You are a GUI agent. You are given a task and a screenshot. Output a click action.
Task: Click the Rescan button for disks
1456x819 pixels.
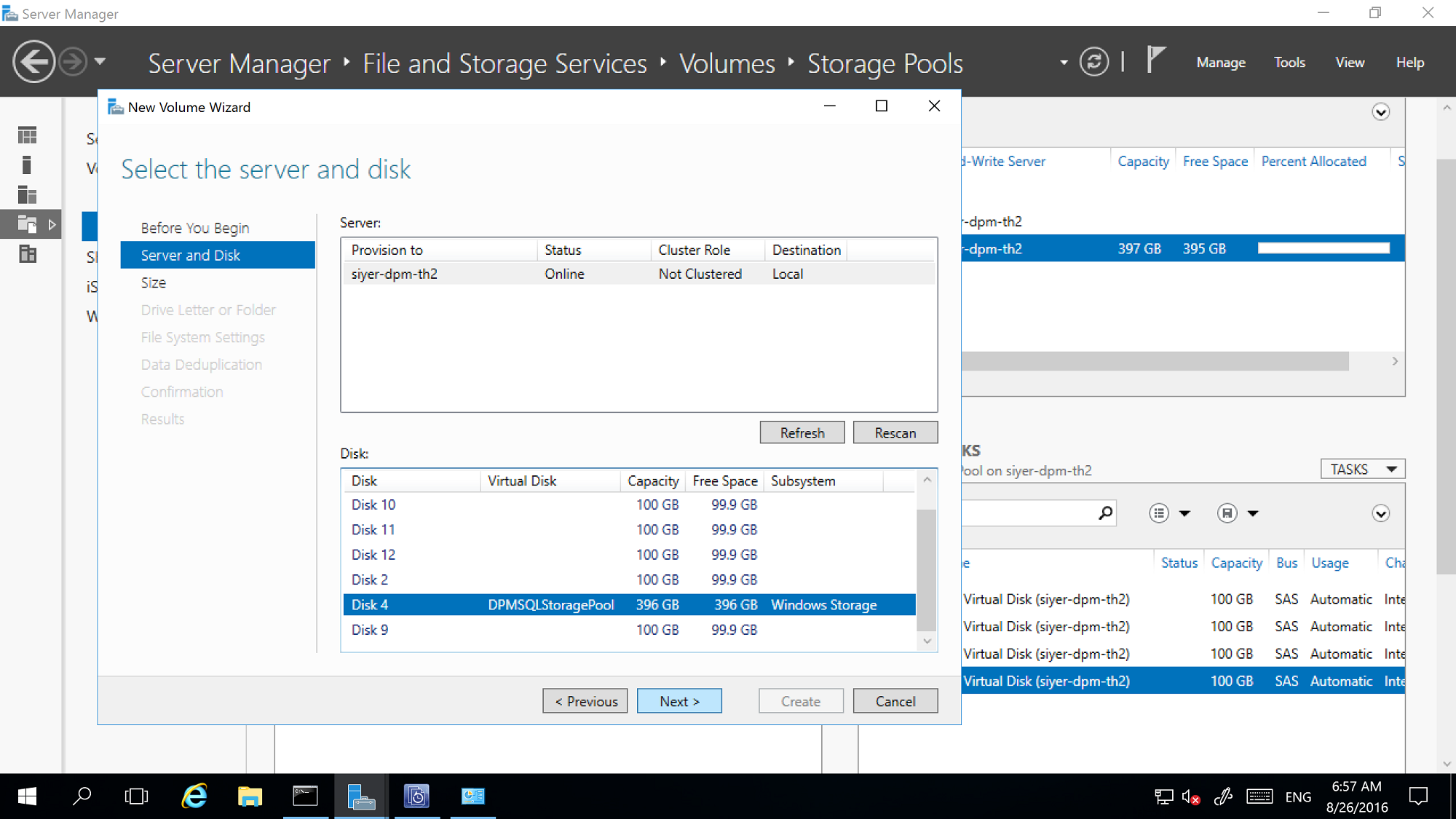895,432
